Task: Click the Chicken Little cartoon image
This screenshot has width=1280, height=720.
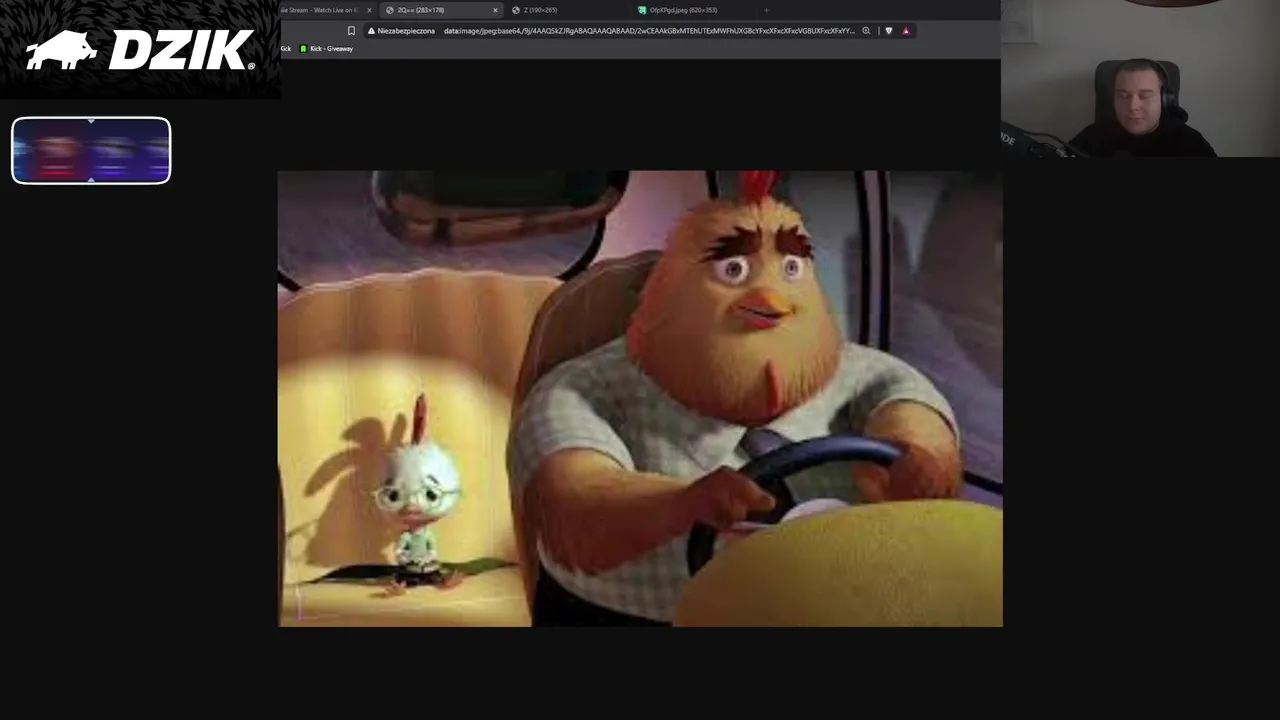Action: (640, 399)
